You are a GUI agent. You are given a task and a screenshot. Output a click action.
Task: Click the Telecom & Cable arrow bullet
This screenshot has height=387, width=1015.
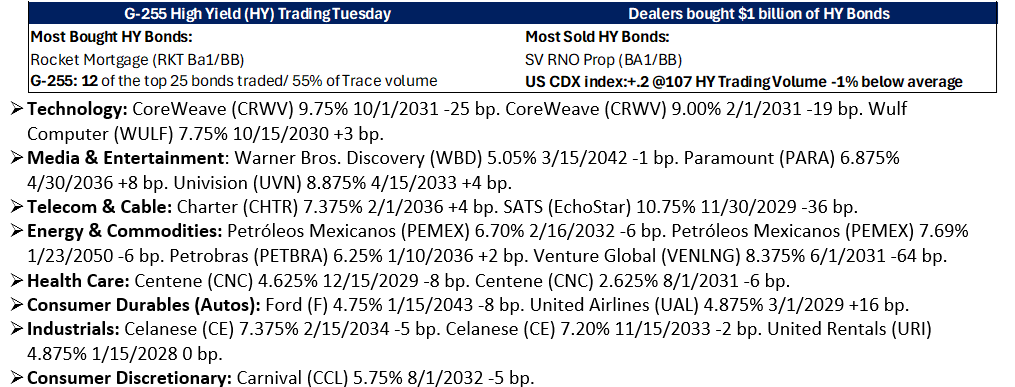pos(16,207)
